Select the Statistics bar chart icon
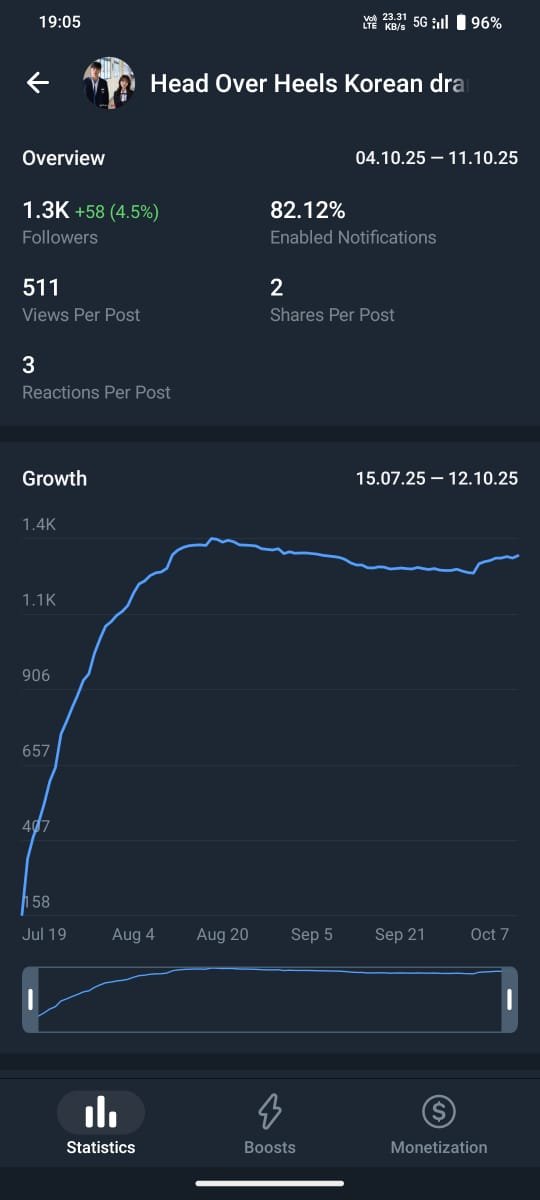This screenshot has width=540, height=1200. 101,1111
